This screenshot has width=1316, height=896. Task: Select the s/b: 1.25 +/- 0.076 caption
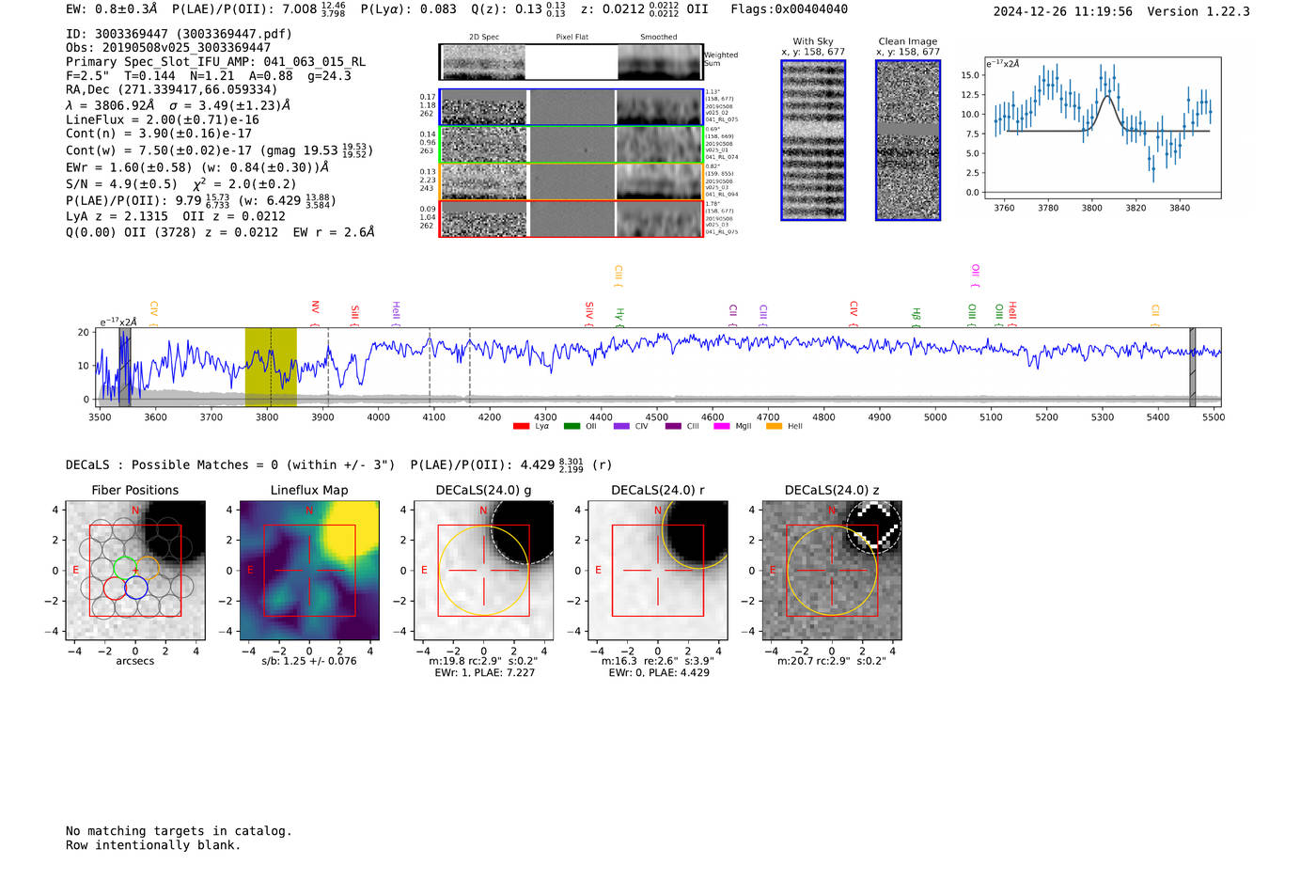[x=309, y=661]
